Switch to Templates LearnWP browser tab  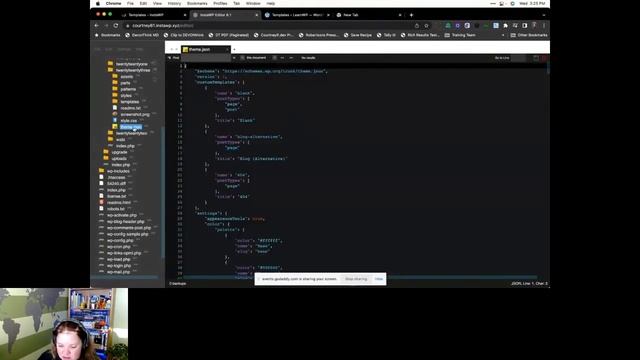(297, 15)
